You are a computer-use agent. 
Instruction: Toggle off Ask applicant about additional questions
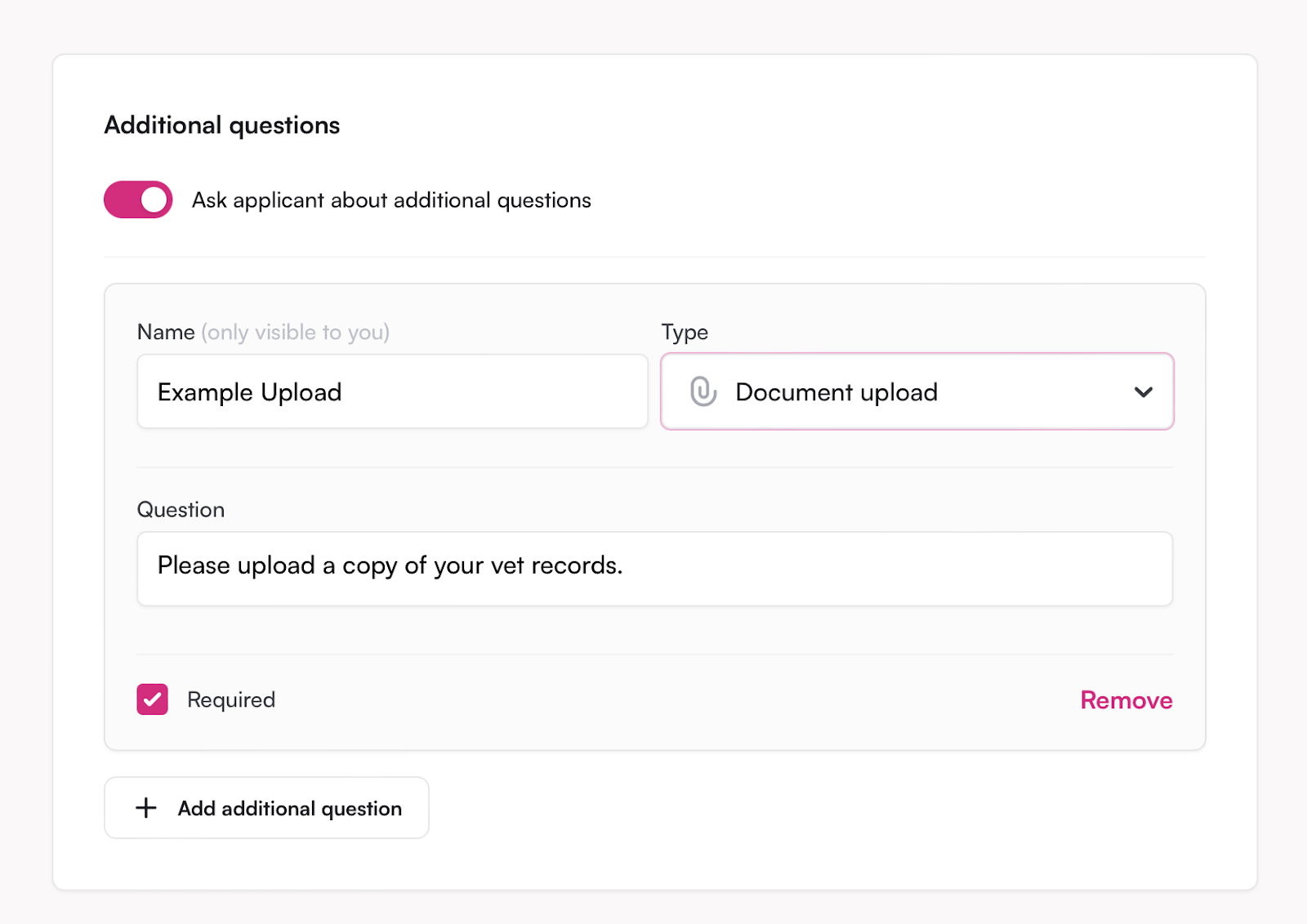point(138,199)
